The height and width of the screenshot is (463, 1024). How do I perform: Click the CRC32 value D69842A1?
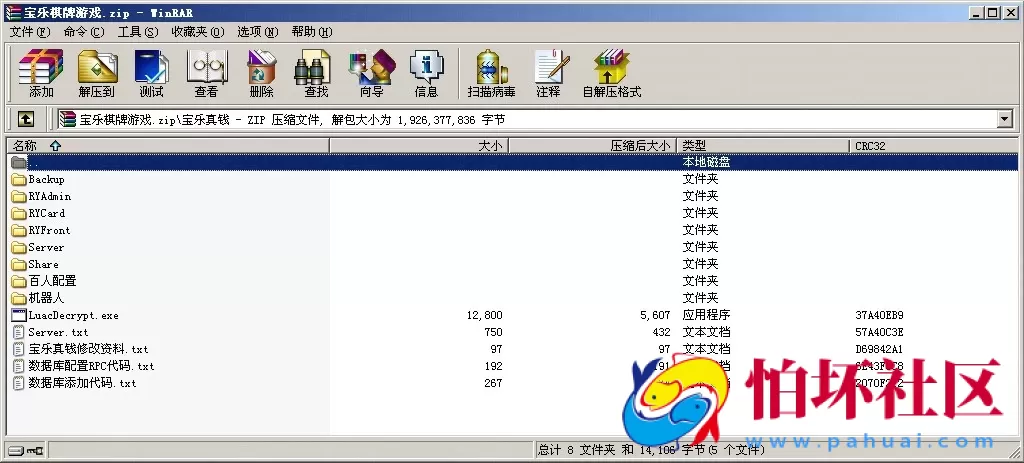(879, 349)
